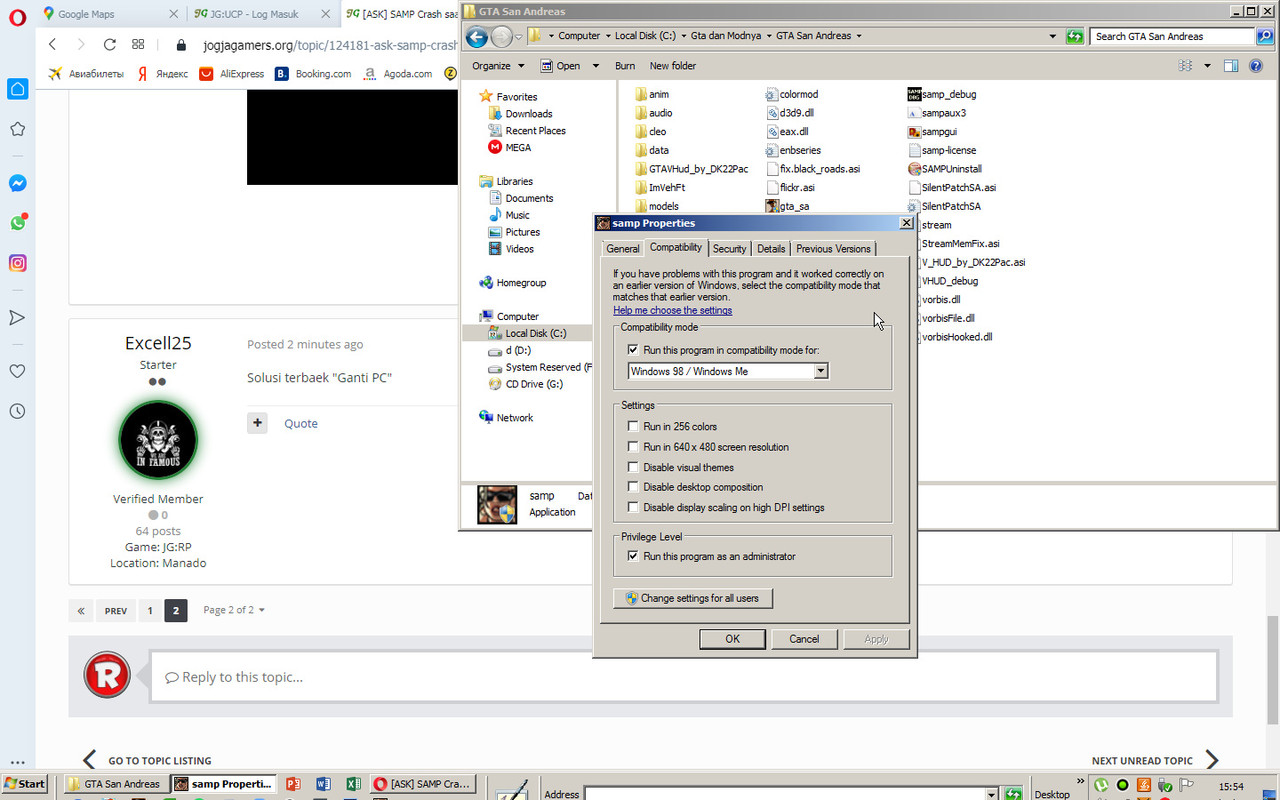Go to PREV page in forum pagination

[116, 610]
